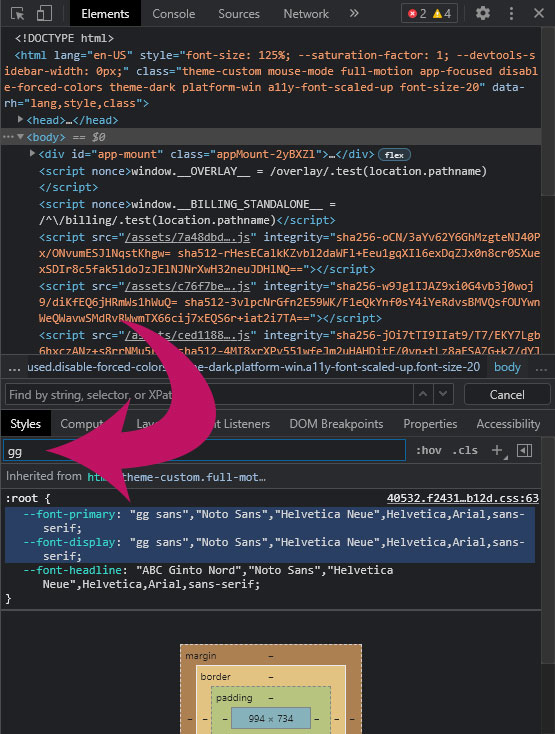Show more DevTools tabs chevron
Image resolution: width=555 pixels, height=734 pixels.
click(x=354, y=13)
